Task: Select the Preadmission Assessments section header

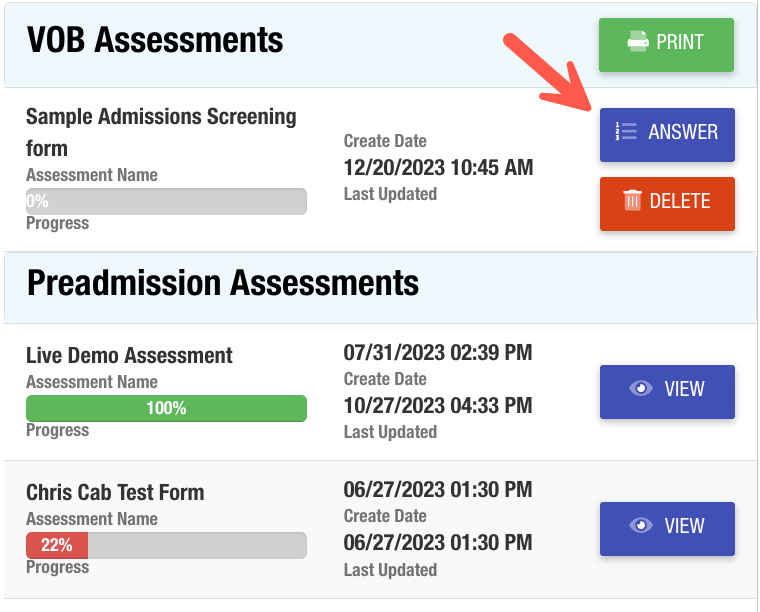Action: (222, 283)
